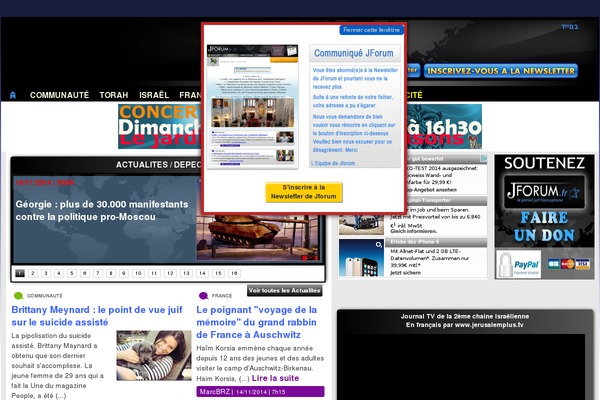Click the Hebrew 'בס"ד' text
Viewport: 600px width, 400px height.
tap(569, 27)
